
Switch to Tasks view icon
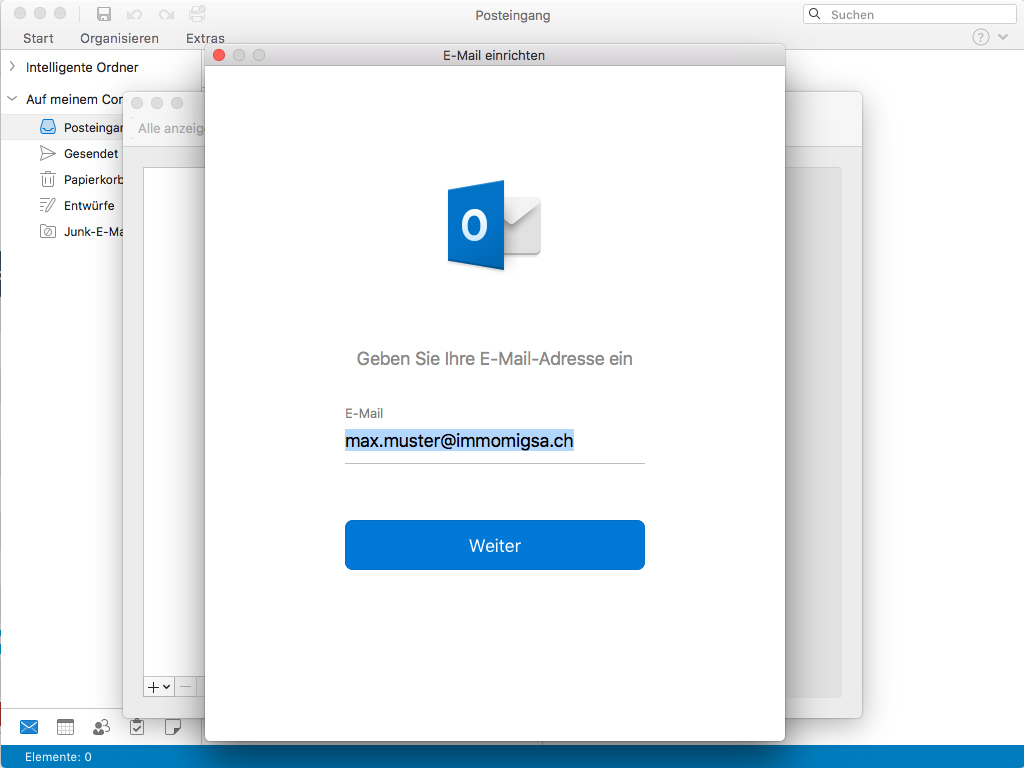click(136, 727)
